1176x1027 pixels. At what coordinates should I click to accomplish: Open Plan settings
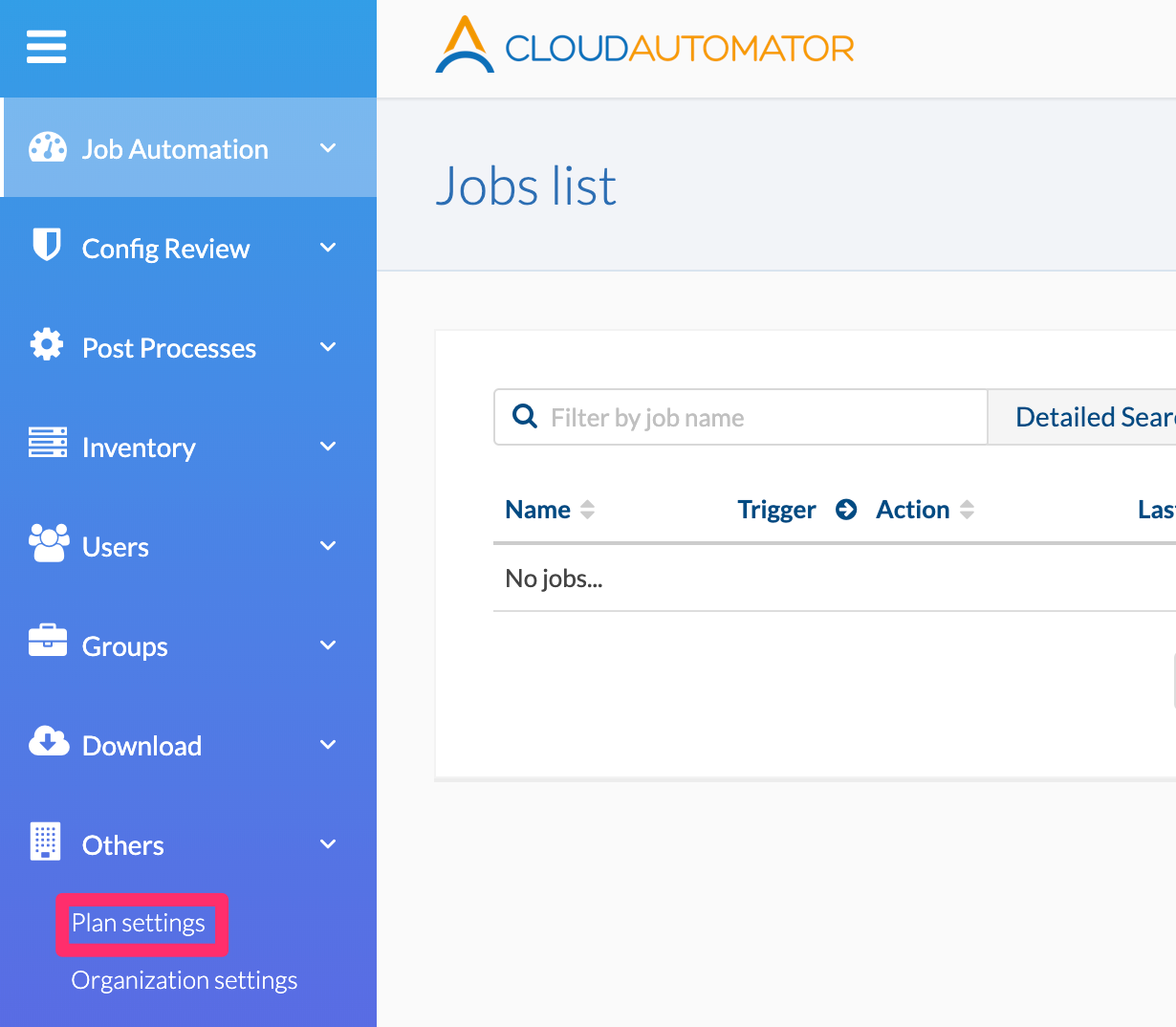coord(139,923)
